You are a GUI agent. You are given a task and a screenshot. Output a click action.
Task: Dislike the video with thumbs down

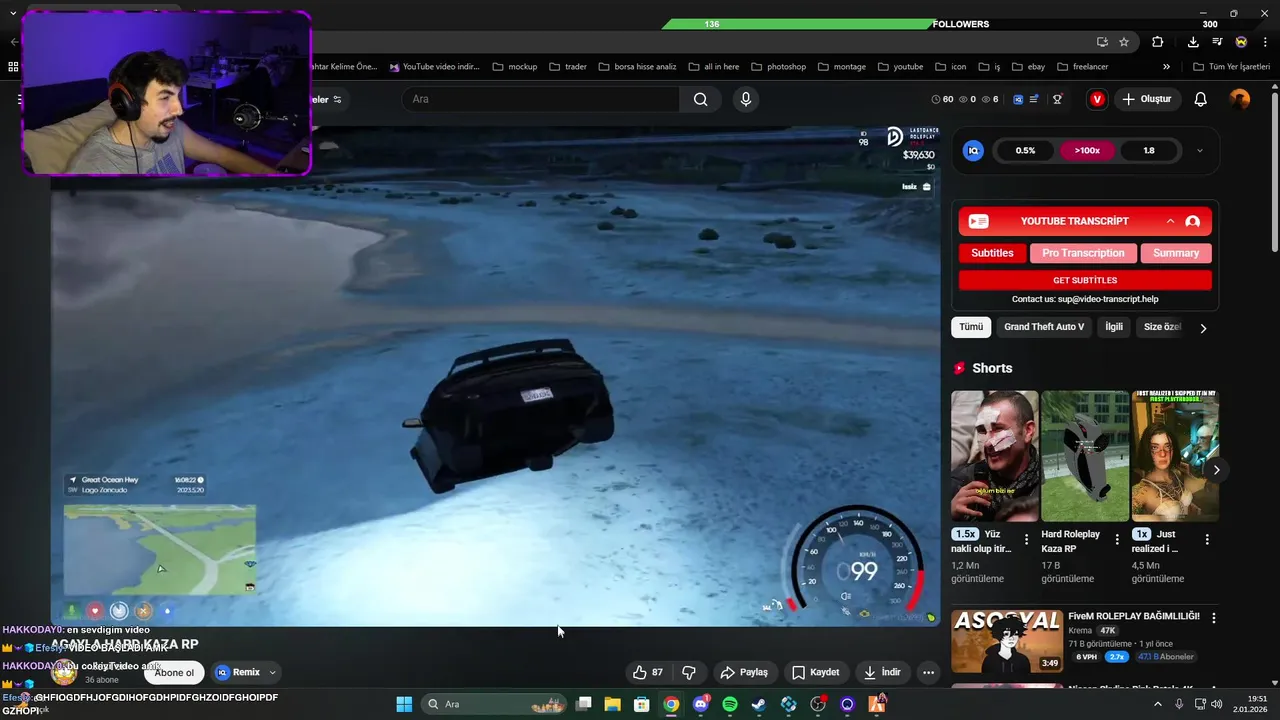689,672
